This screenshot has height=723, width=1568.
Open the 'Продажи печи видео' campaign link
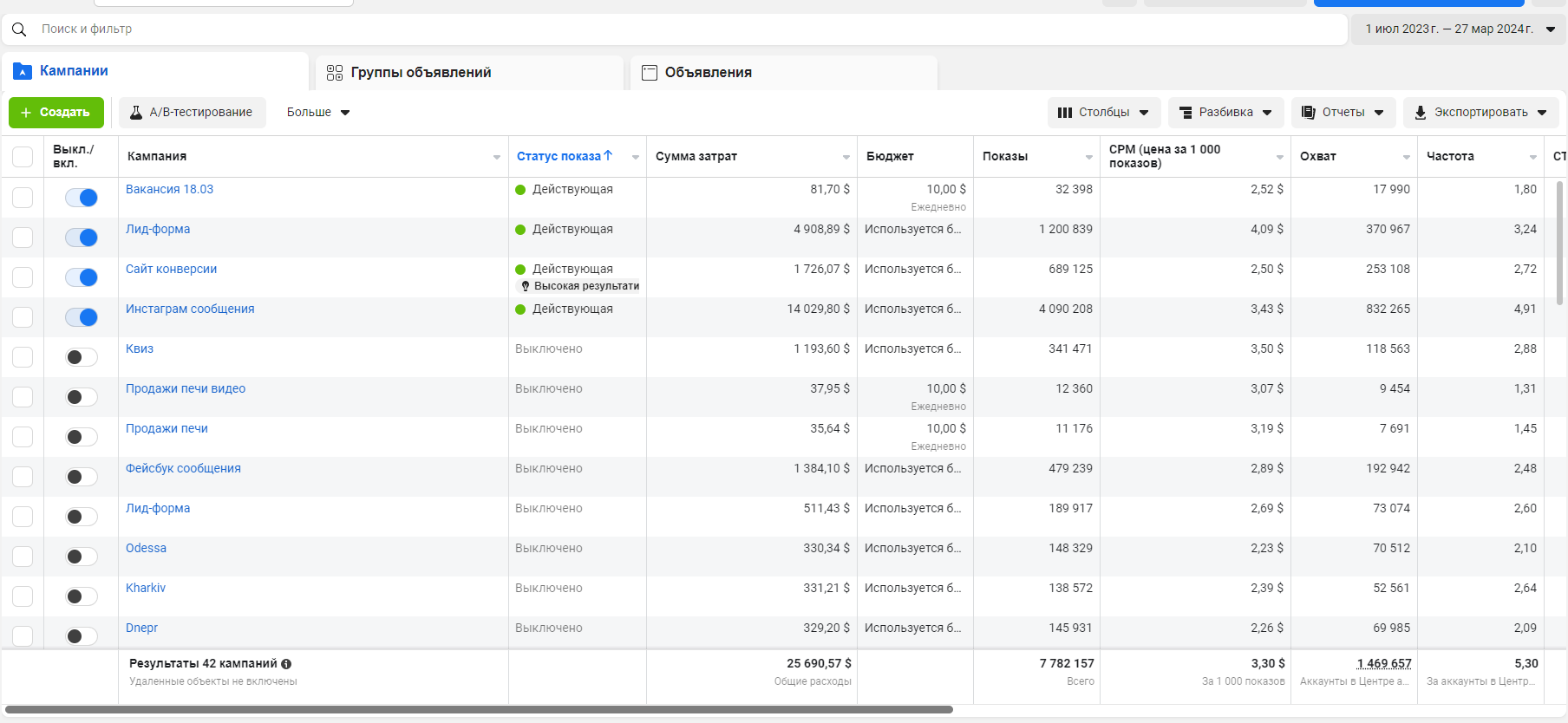point(186,388)
